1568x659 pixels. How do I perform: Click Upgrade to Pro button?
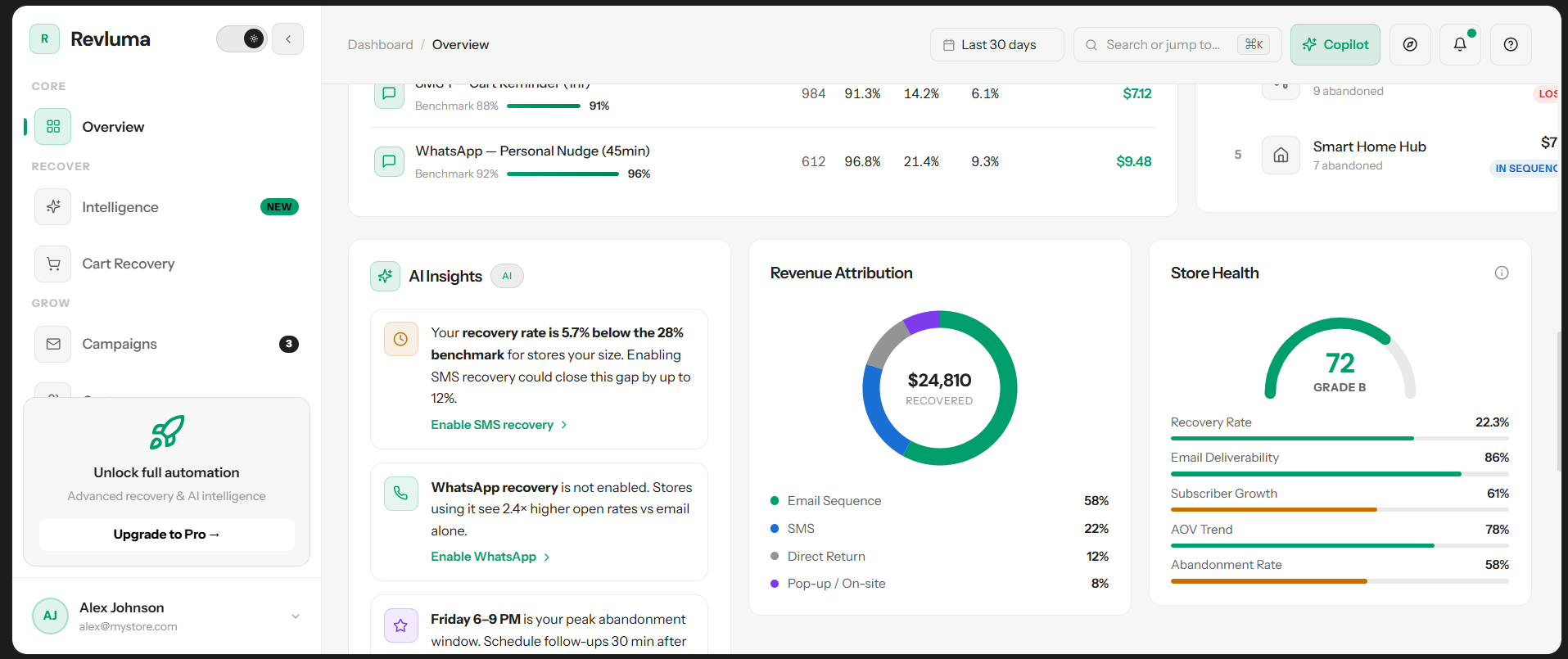[x=167, y=535]
